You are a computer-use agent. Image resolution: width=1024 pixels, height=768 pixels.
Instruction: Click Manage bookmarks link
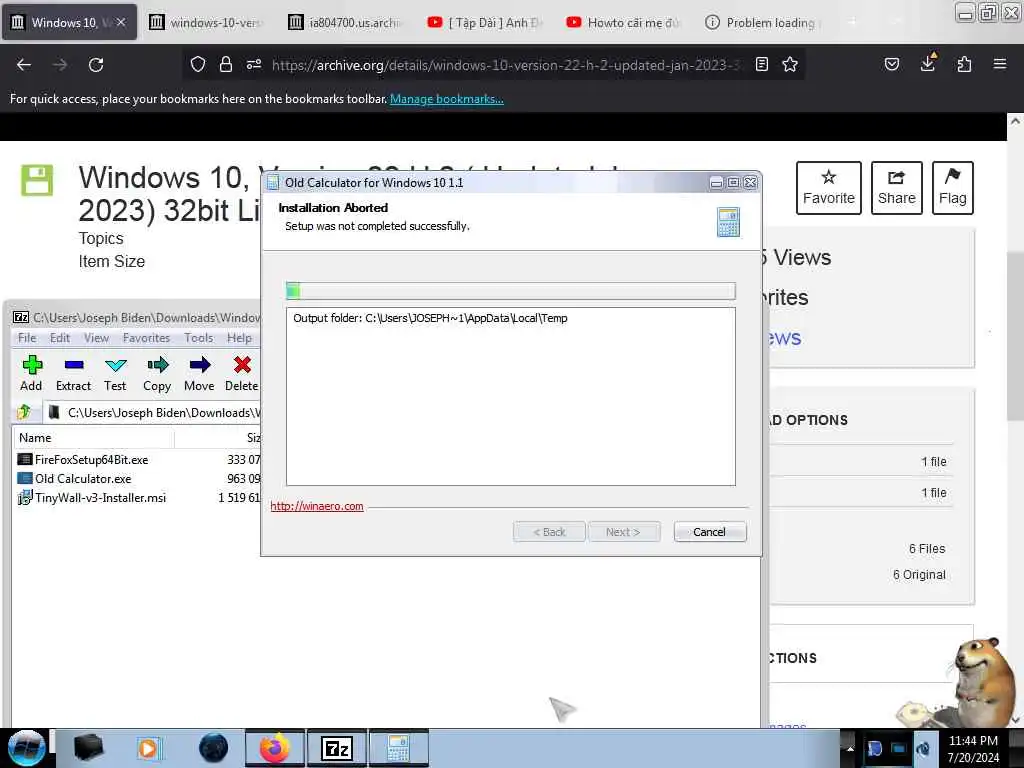coord(447,99)
